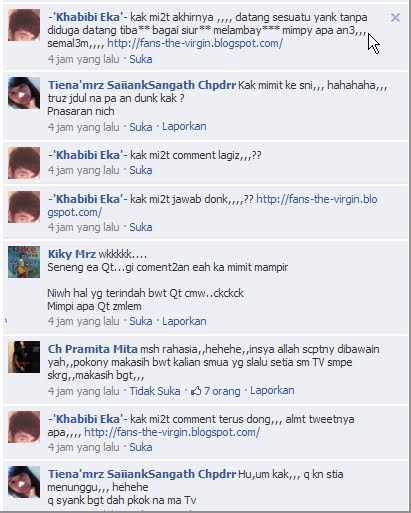Click Suka on the 'Pnasaran nich' comment
This screenshot has width=411, height=513.
pyautogui.click(x=141, y=127)
